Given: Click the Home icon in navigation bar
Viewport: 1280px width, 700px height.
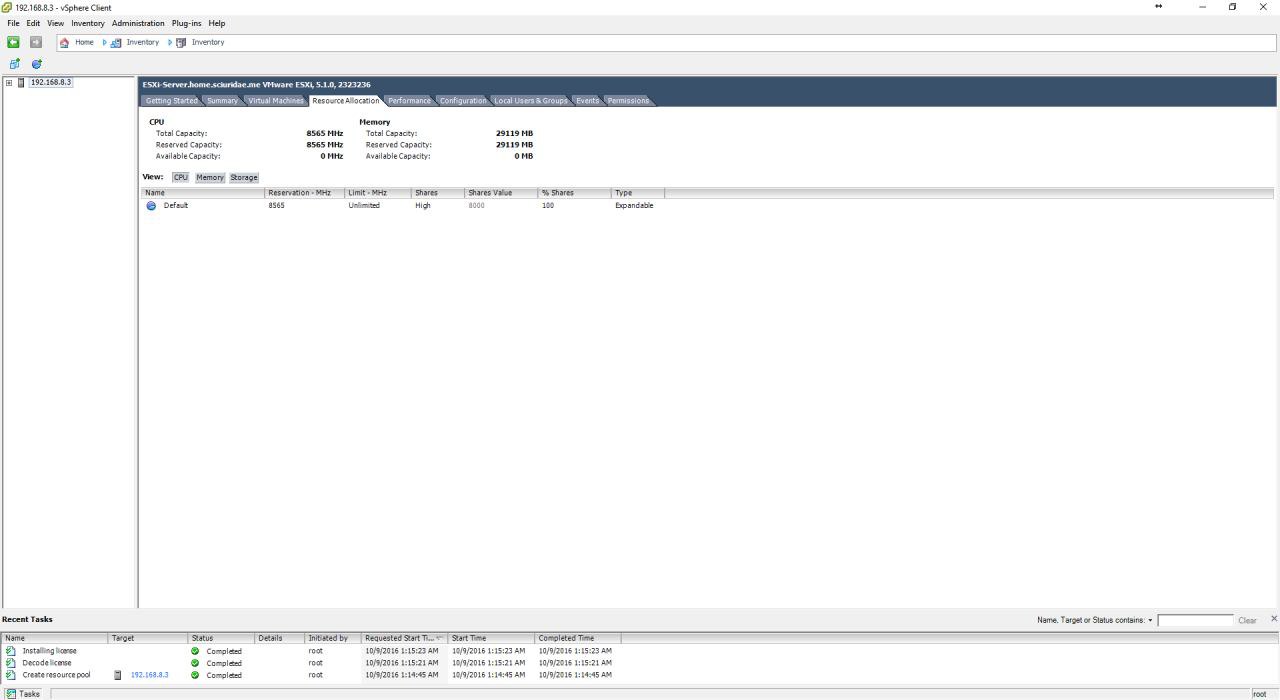Looking at the screenshot, I should click(65, 42).
